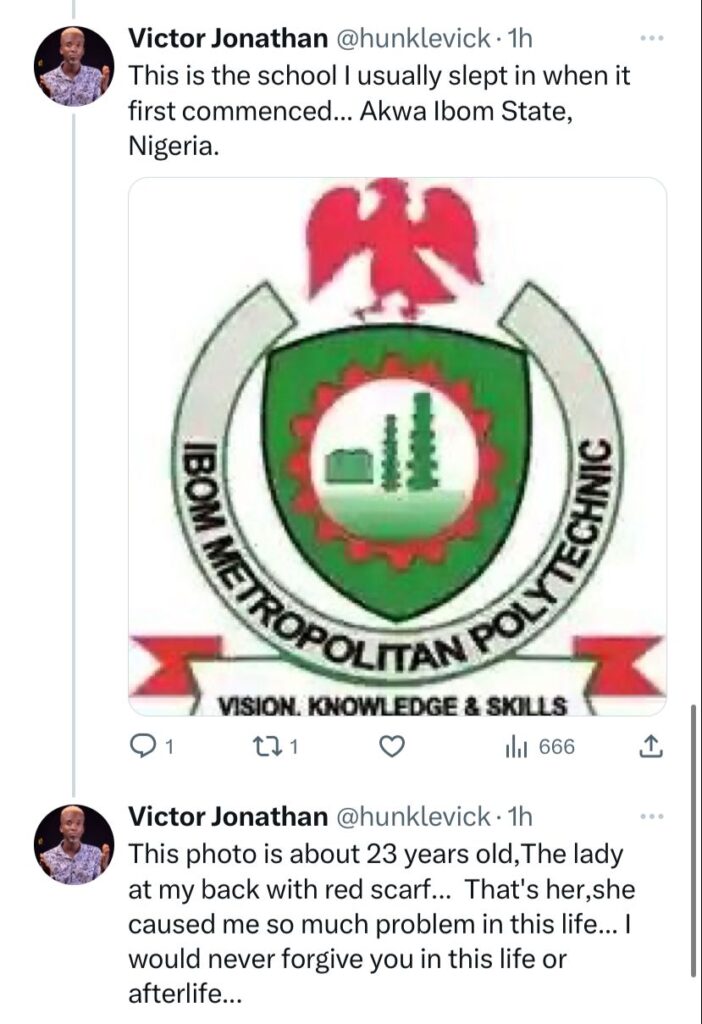Like the tweet with the heart icon
The height and width of the screenshot is (1024, 702).
[395, 746]
